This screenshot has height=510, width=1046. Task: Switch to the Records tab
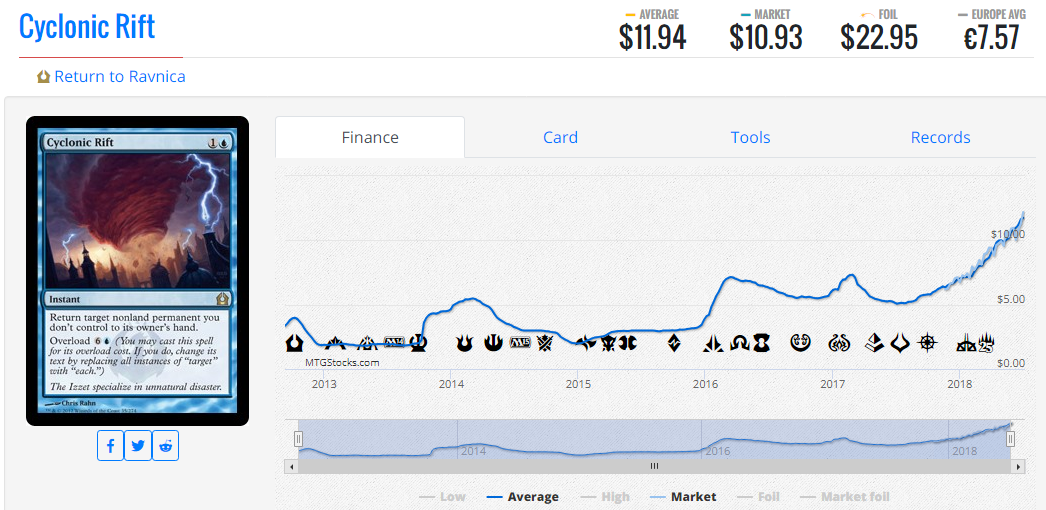(x=941, y=137)
